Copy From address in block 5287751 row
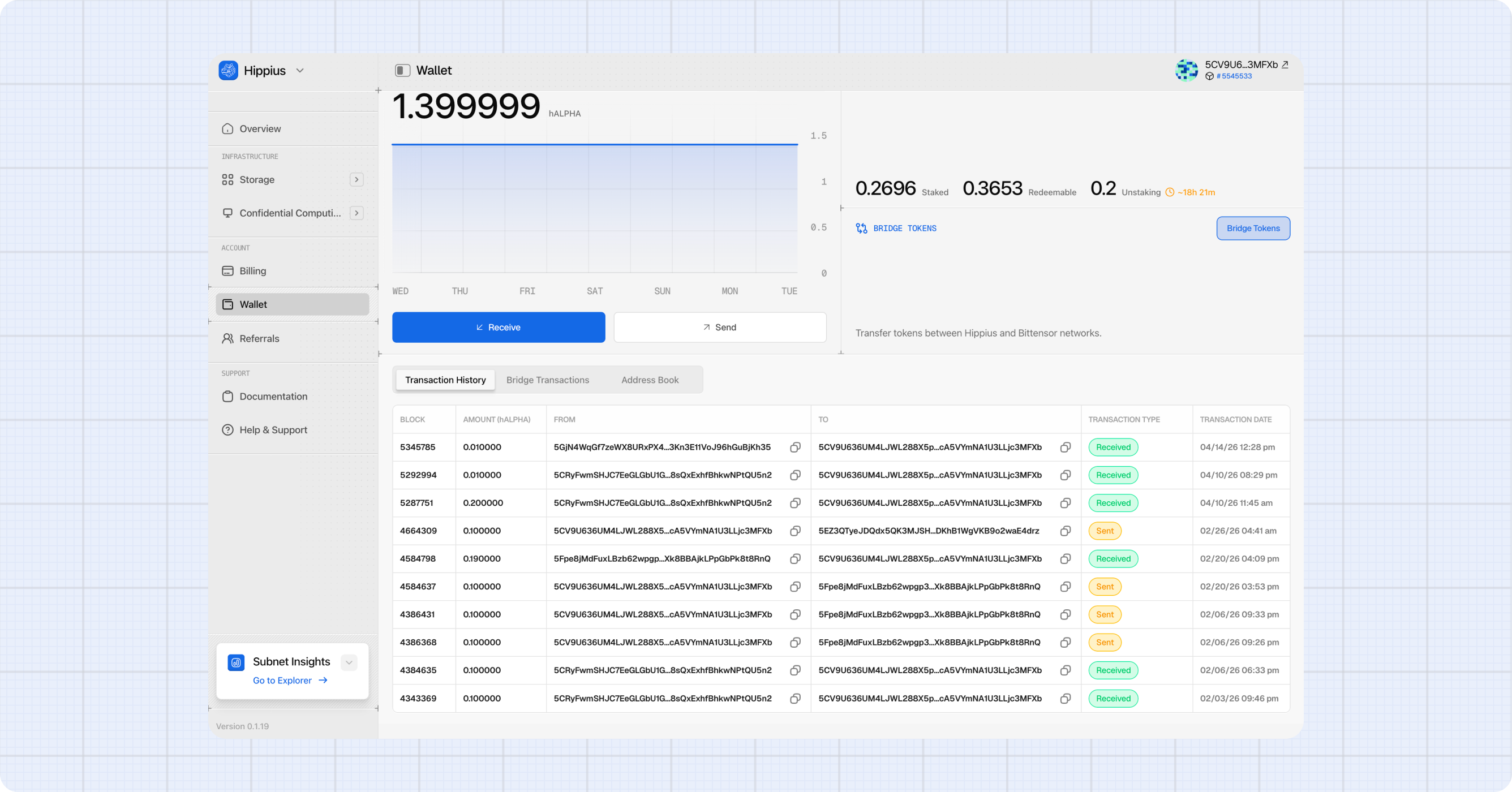1512x792 pixels. [x=795, y=503]
